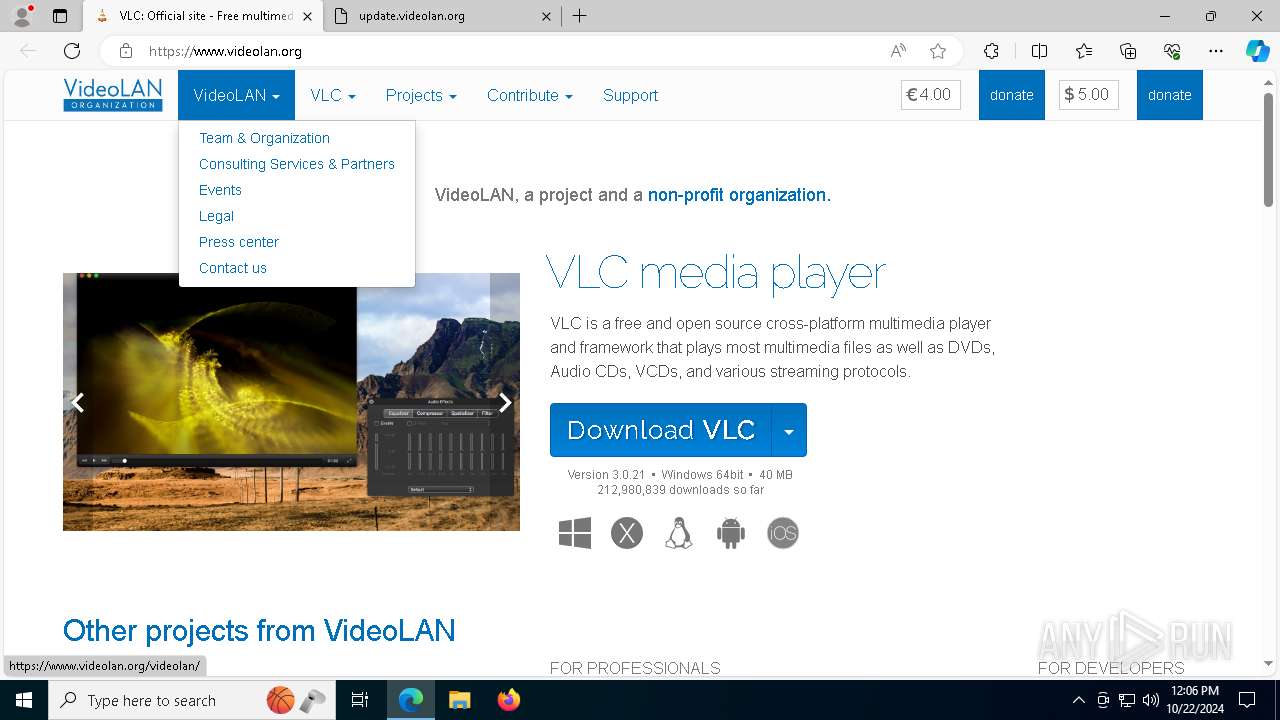The width and height of the screenshot is (1280, 720).
Task: Launch Firefox from taskbar
Action: pyautogui.click(x=509, y=700)
